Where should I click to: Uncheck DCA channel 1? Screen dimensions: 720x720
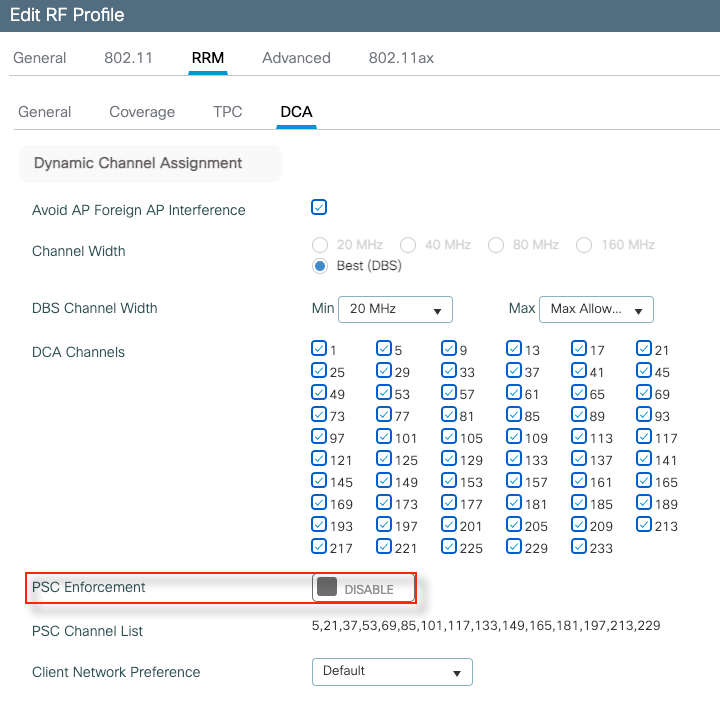click(319, 349)
